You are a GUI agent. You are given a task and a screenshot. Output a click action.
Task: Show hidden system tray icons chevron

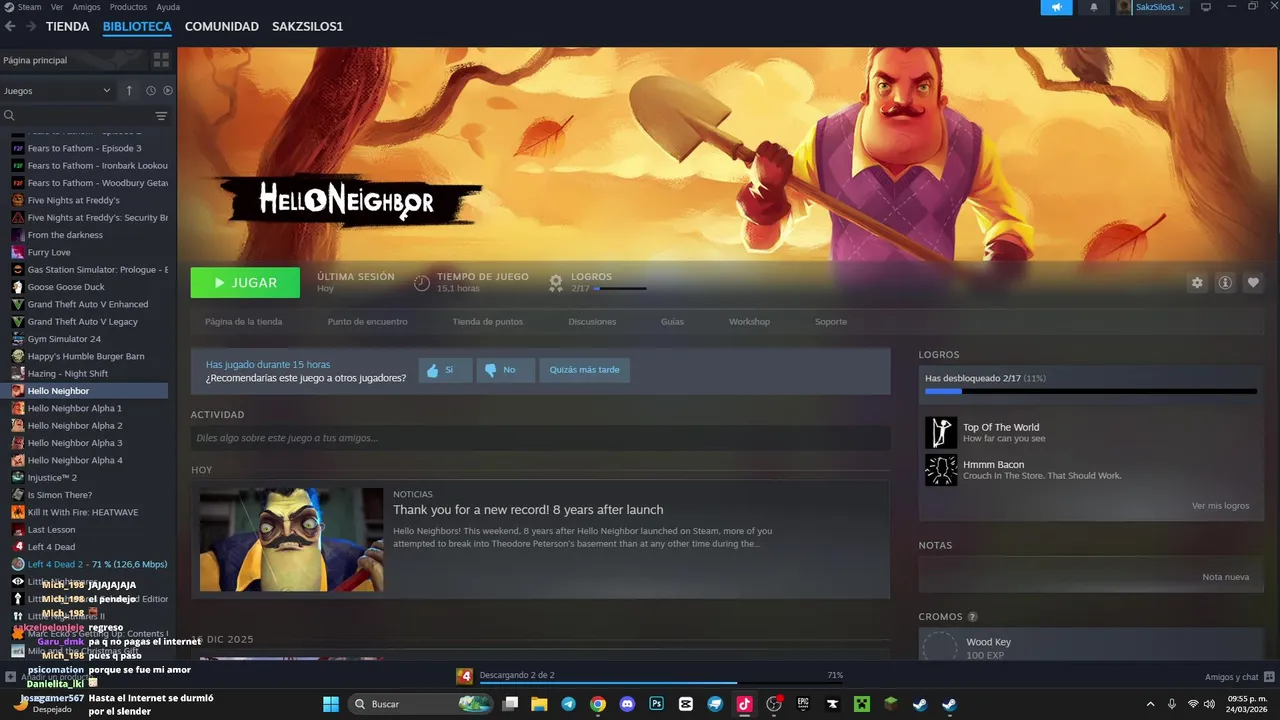(1151, 704)
